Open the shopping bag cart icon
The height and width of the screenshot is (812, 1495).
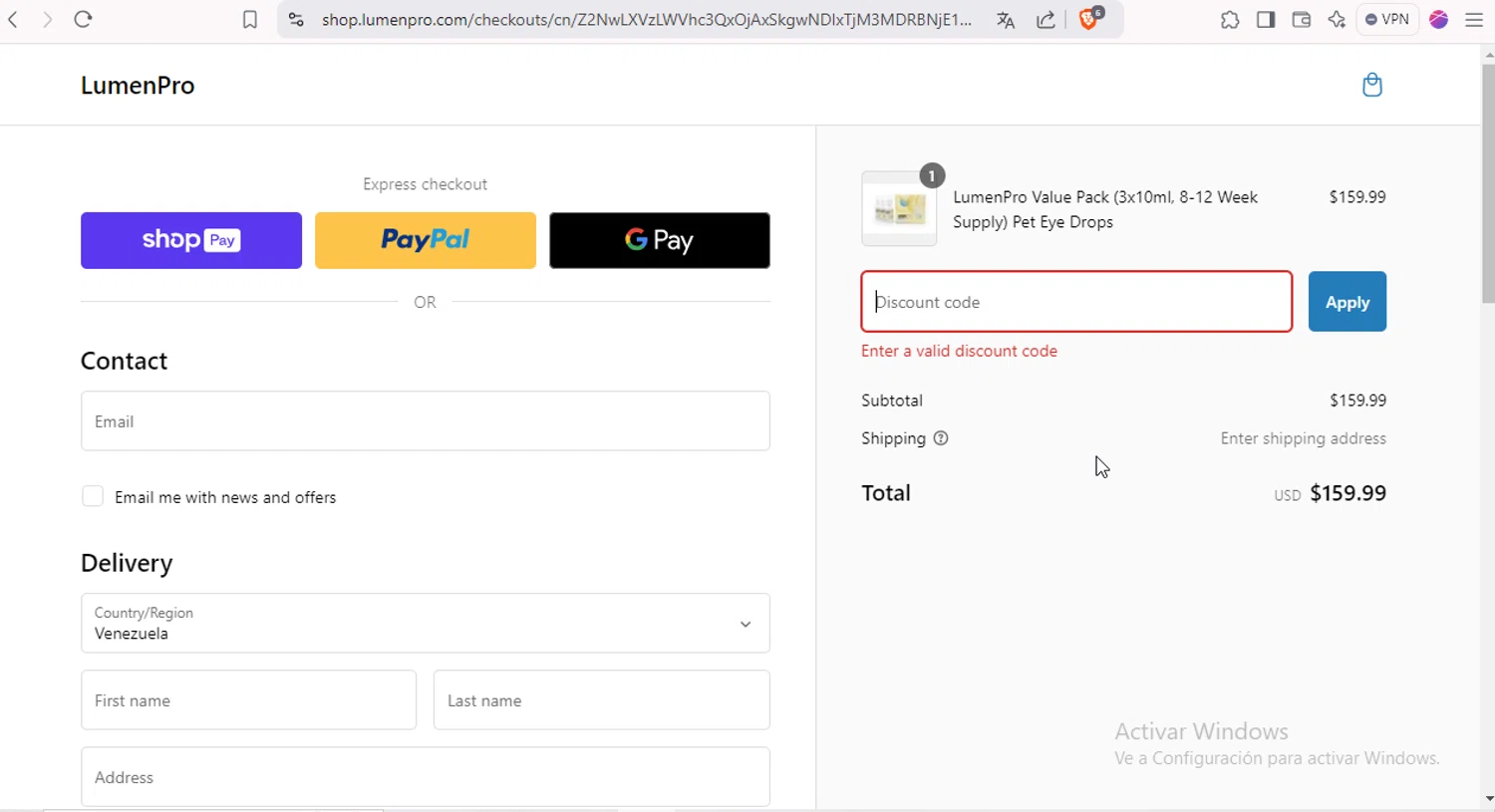pyautogui.click(x=1372, y=85)
